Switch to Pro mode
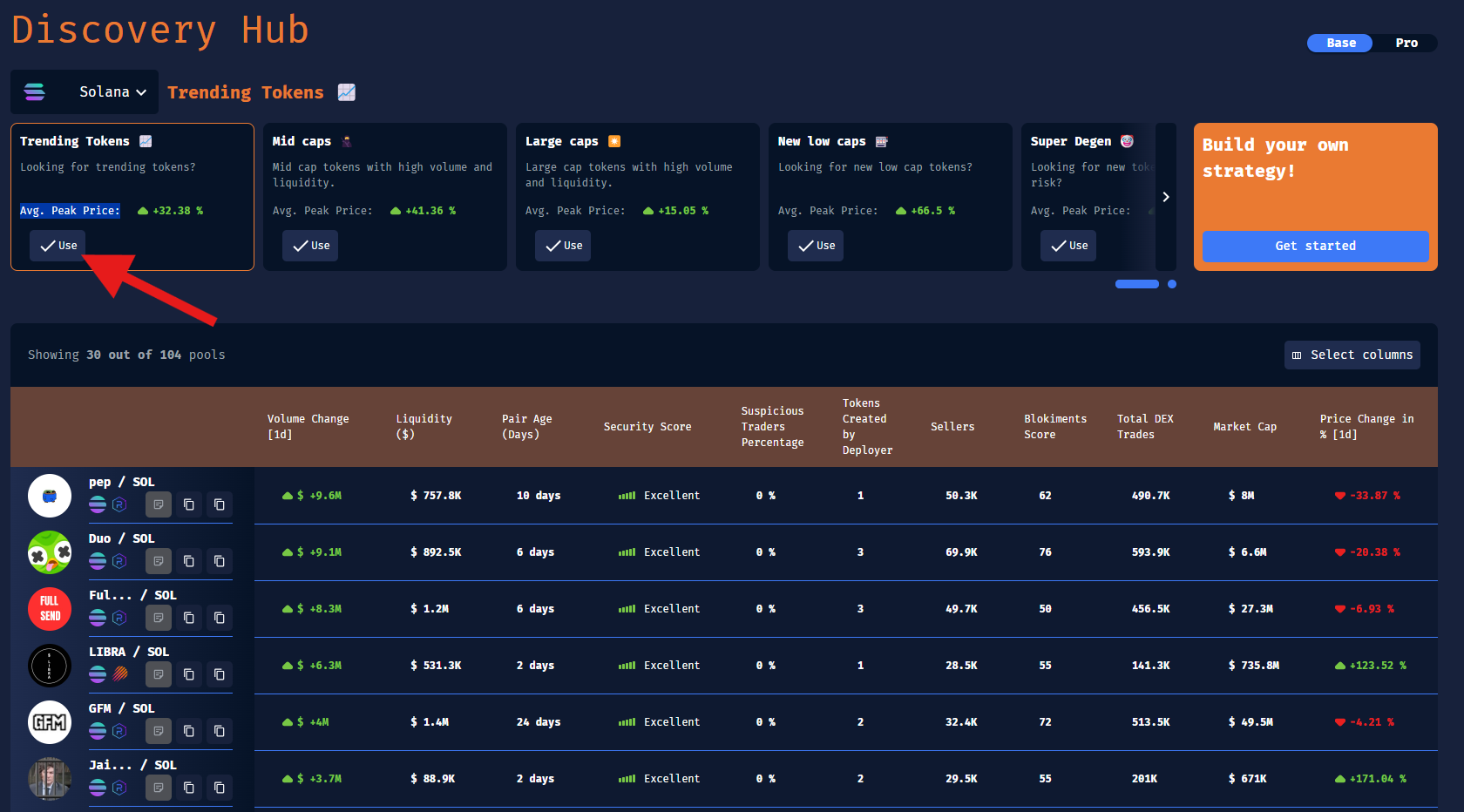1464x812 pixels. (1406, 43)
